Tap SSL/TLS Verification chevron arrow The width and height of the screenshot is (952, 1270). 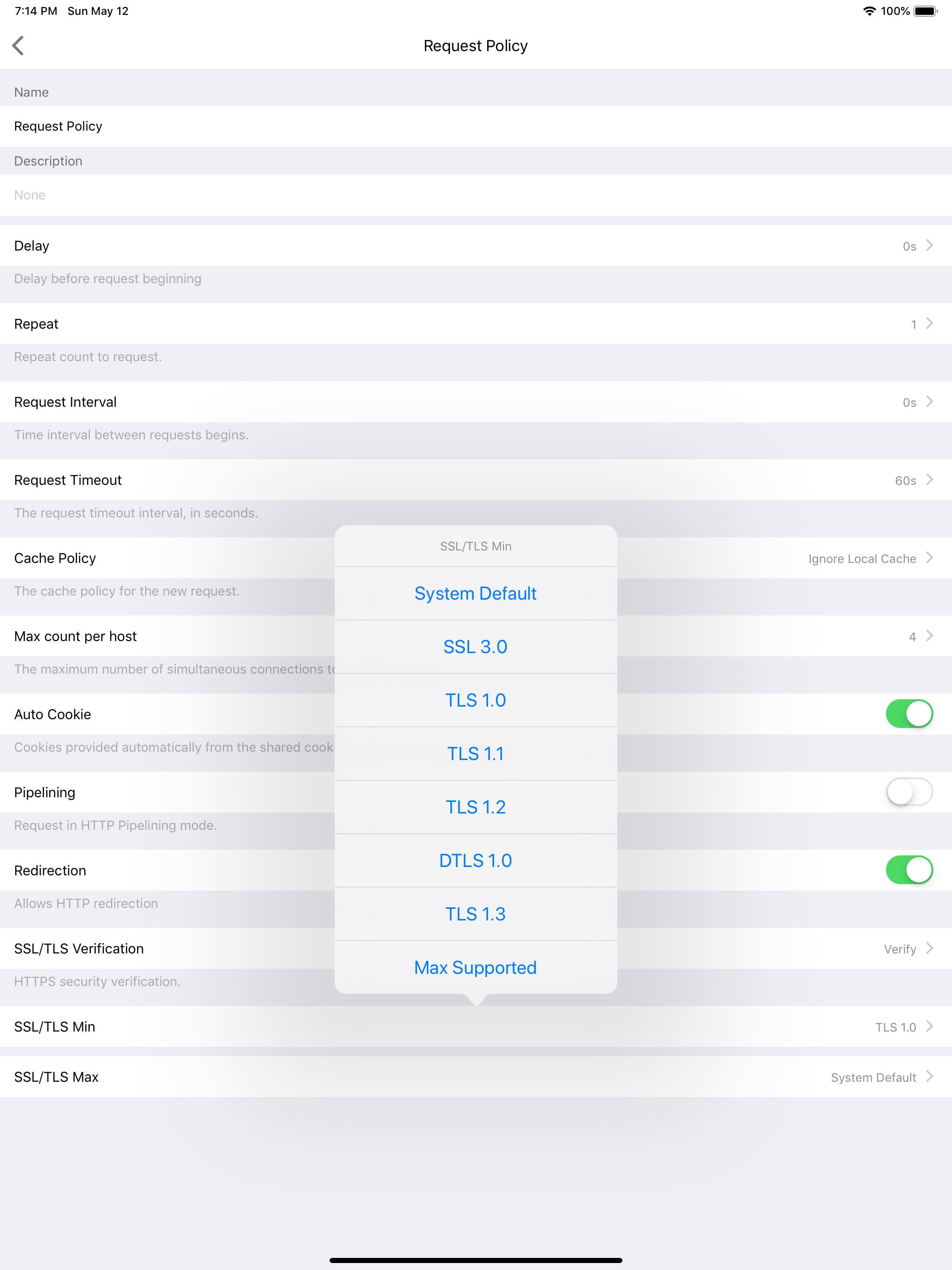pos(929,948)
